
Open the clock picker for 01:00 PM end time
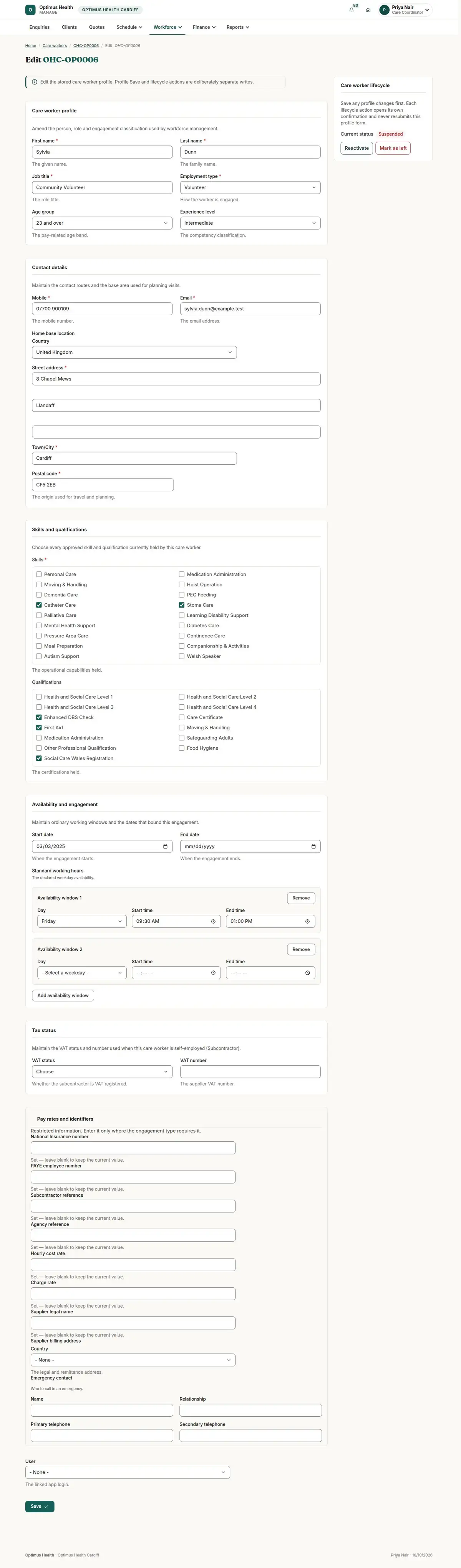coord(308,921)
